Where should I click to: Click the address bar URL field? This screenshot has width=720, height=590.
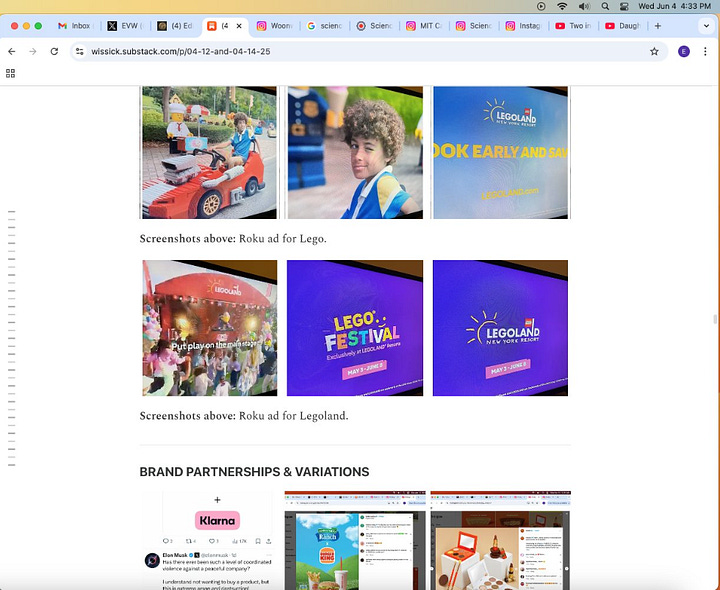click(x=367, y=51)
